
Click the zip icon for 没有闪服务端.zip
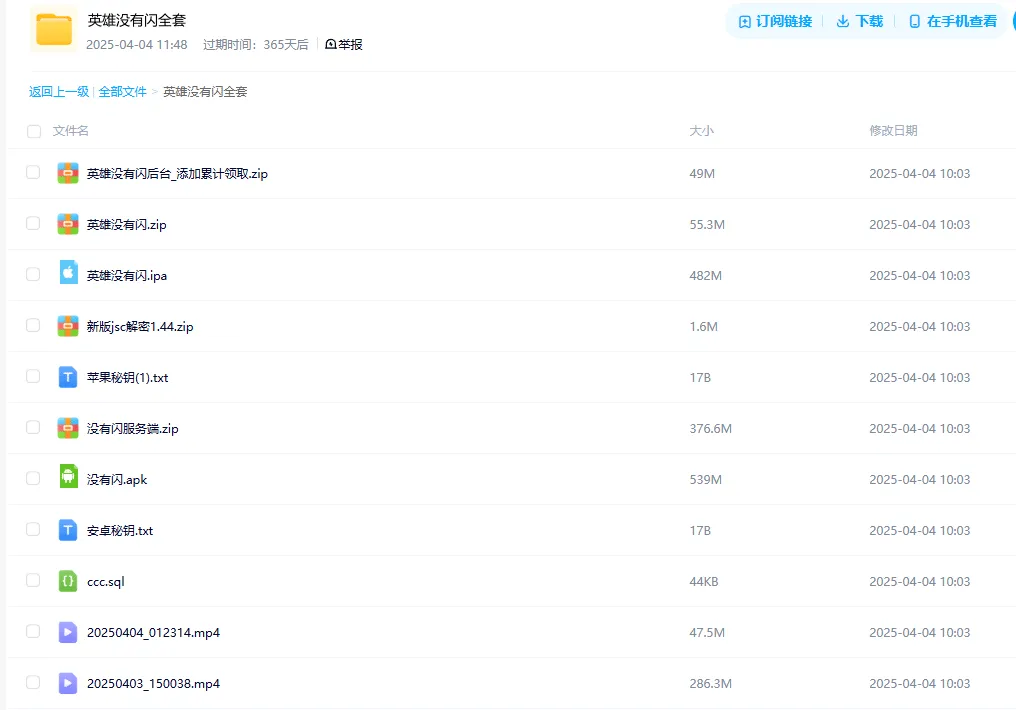tap(68, 428)
